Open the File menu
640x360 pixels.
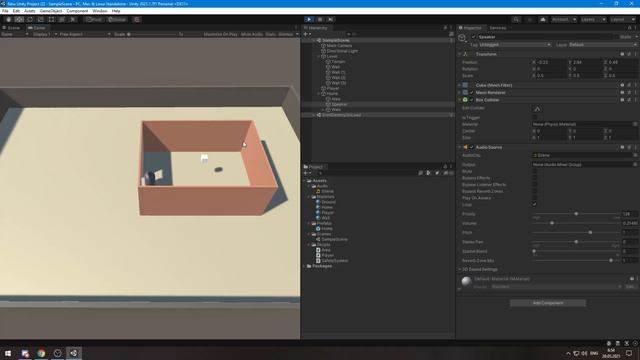[5, 11]
